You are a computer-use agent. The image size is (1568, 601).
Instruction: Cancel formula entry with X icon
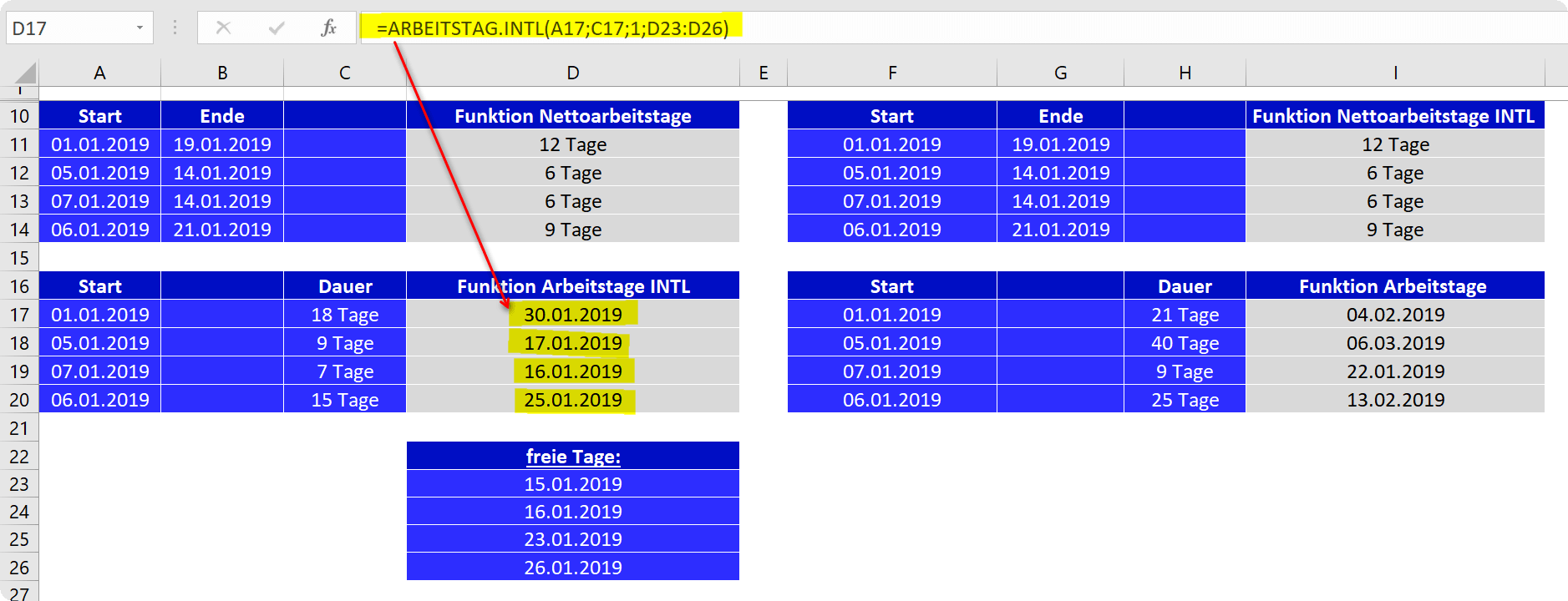coord(223,28)
